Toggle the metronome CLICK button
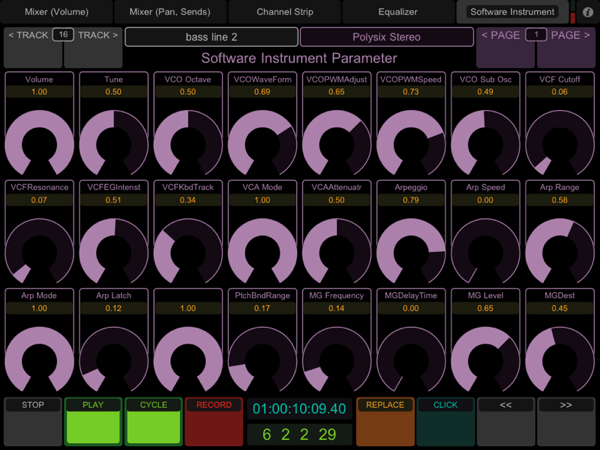Screen dimensions: 600x450 point(446,421)
